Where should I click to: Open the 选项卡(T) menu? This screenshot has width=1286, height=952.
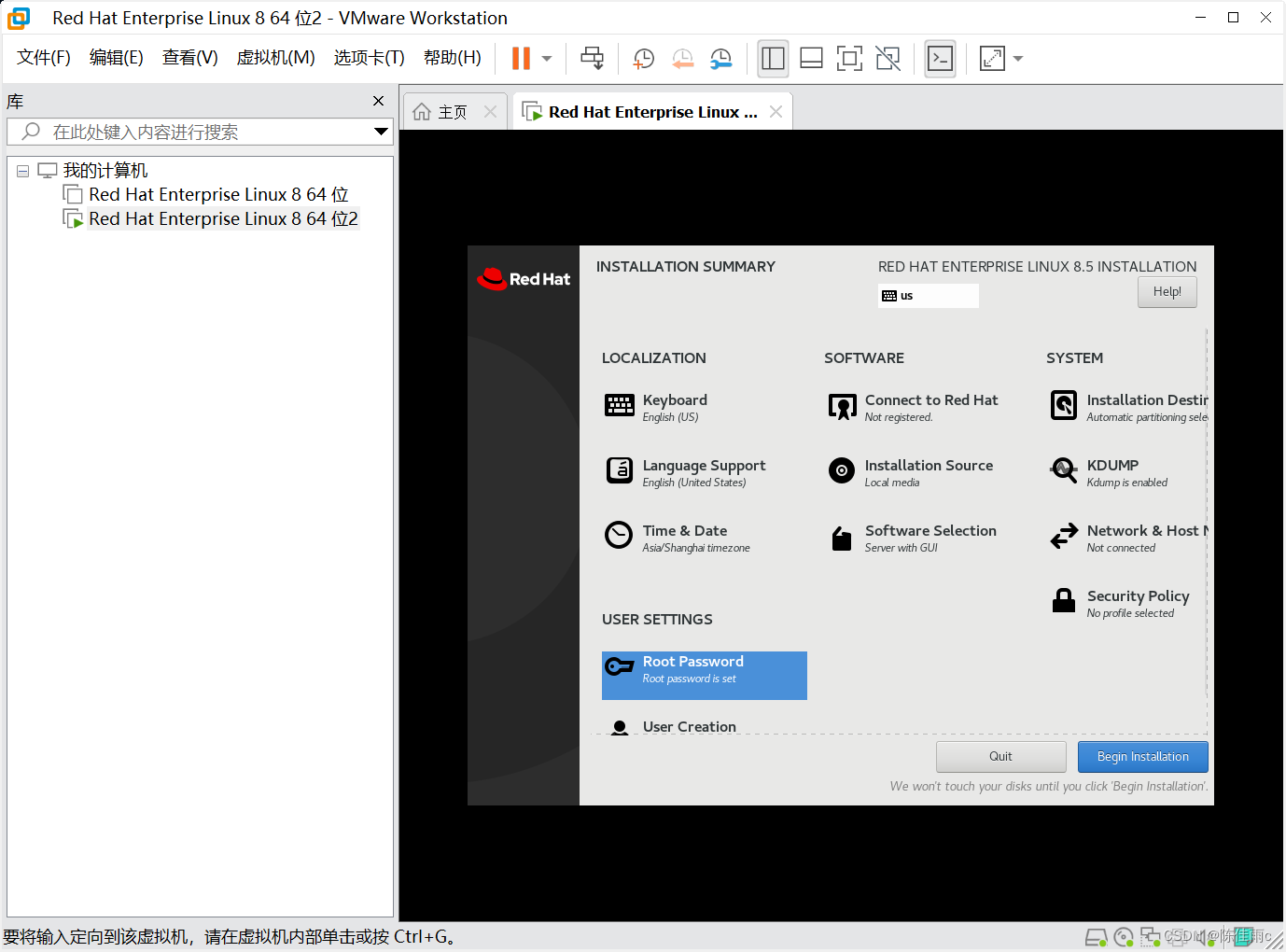tap(369, 58)
